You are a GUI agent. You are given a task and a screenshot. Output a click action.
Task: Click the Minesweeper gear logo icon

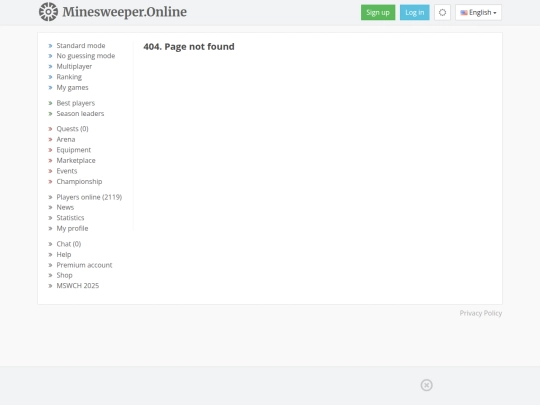coord(48,12)
